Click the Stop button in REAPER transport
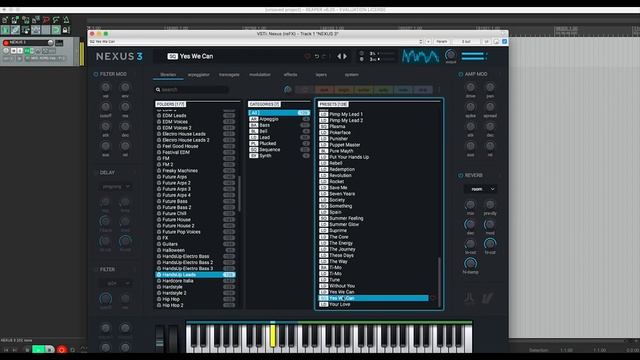This screenshot has height=360, width=640. (x=27, y=350)
